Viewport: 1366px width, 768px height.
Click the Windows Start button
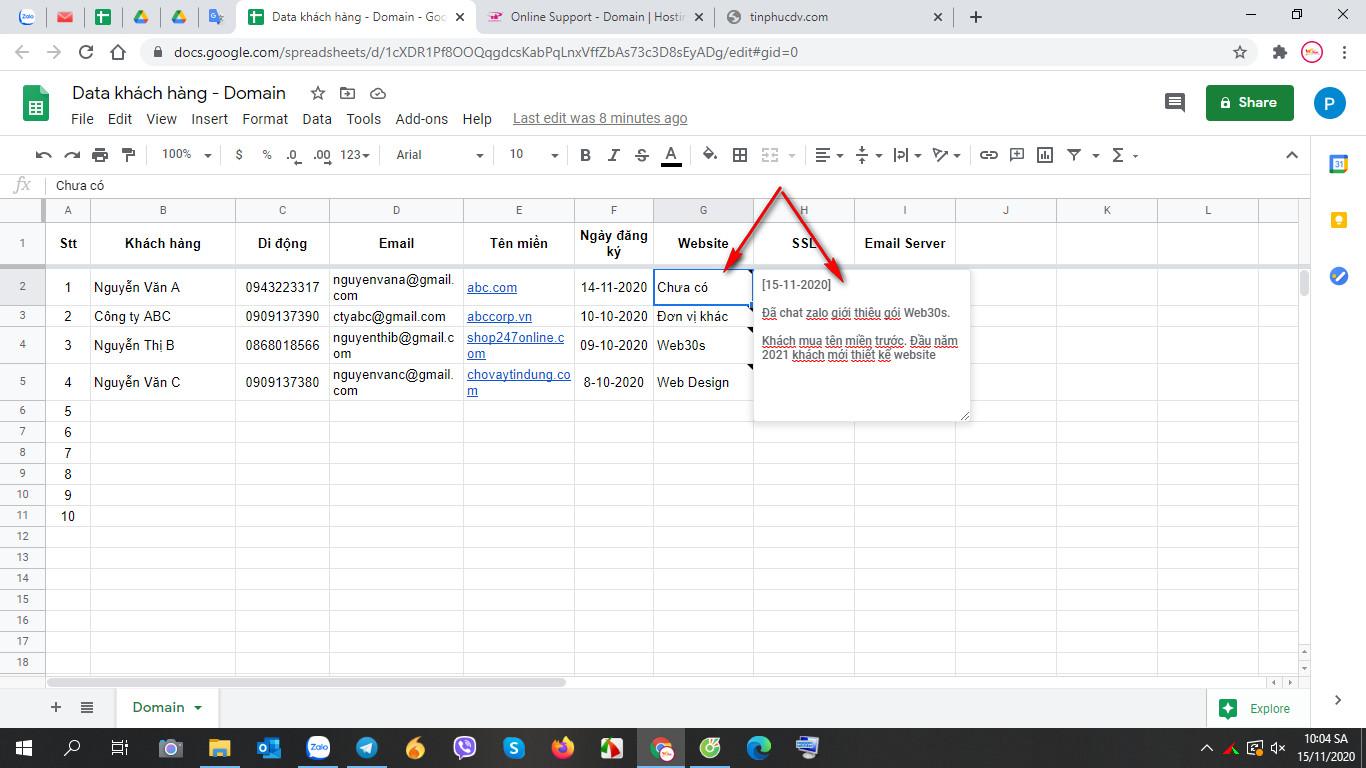[x=24, y=748]
